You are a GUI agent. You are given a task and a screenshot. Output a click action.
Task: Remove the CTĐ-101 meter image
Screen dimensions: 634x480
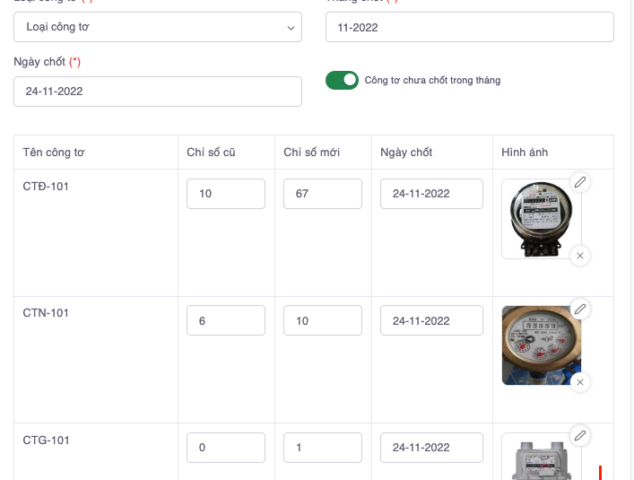(580, 256)
